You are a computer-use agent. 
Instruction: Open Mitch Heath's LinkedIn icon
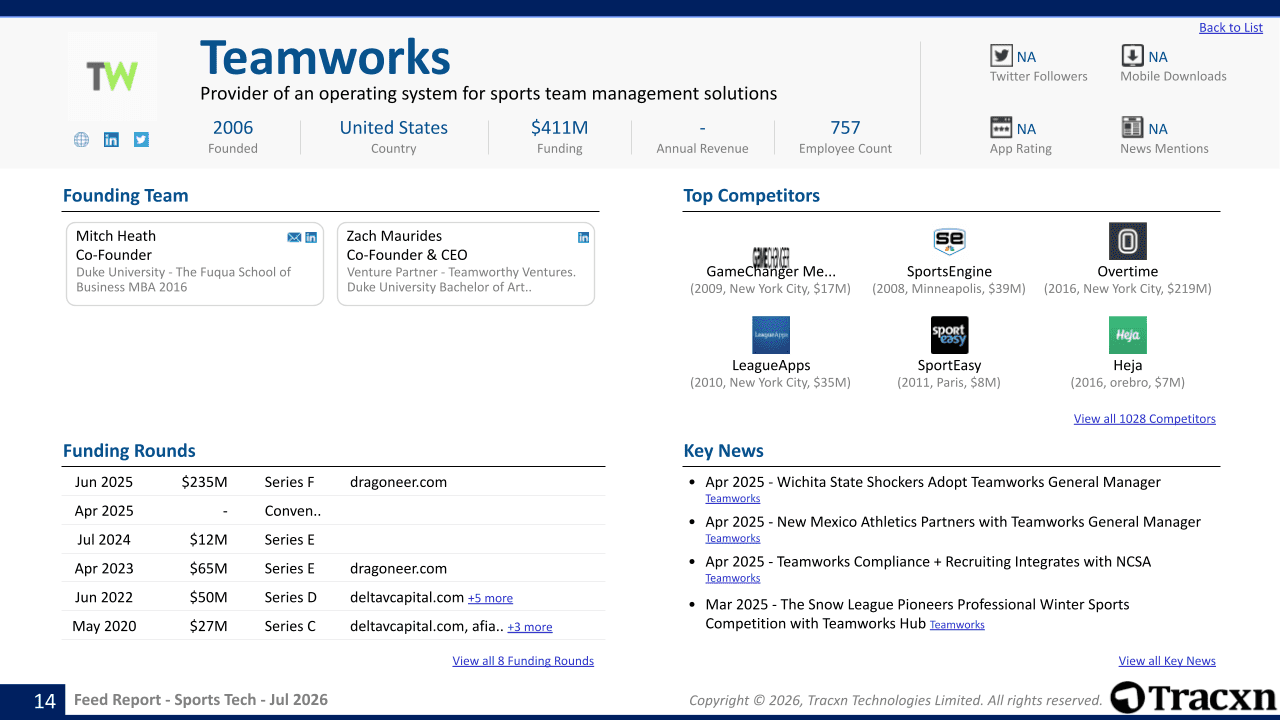[311, 237]
